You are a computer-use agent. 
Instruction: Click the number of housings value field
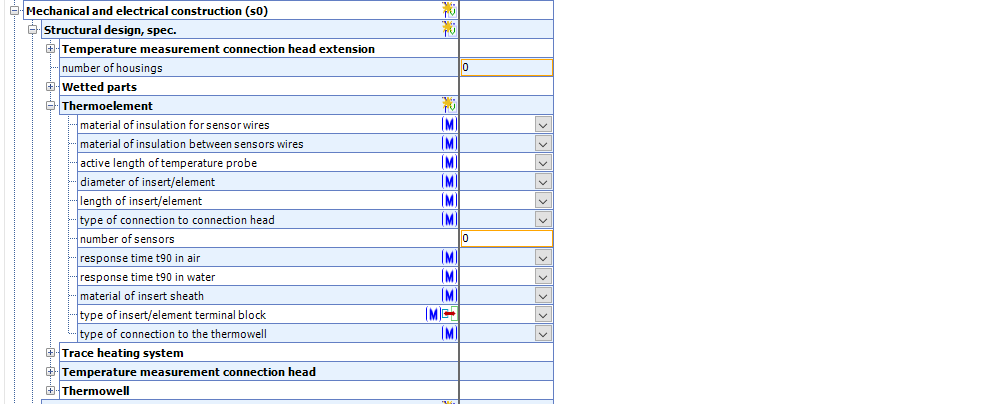pos(506,68)
